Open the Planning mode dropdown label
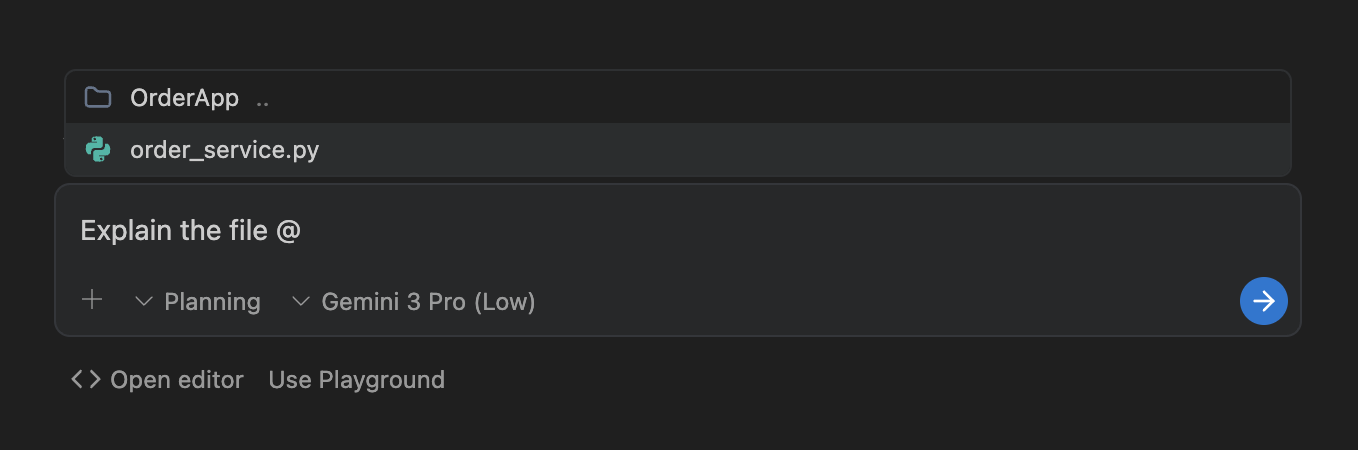Image resolution: width=1358 pixels, height=450 pixels. [212, 302]
